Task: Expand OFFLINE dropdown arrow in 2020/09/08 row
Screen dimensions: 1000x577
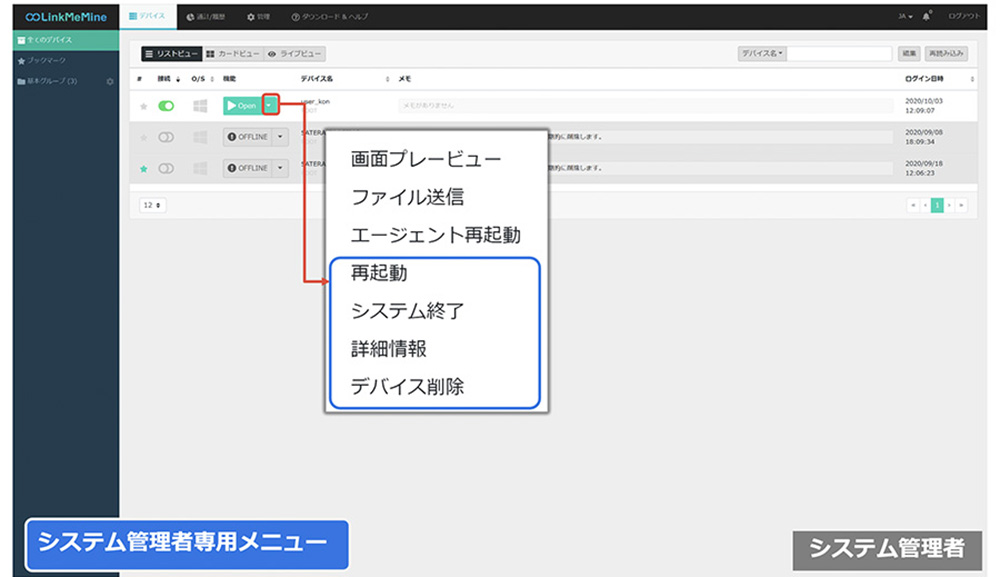Action: (280, 136)
